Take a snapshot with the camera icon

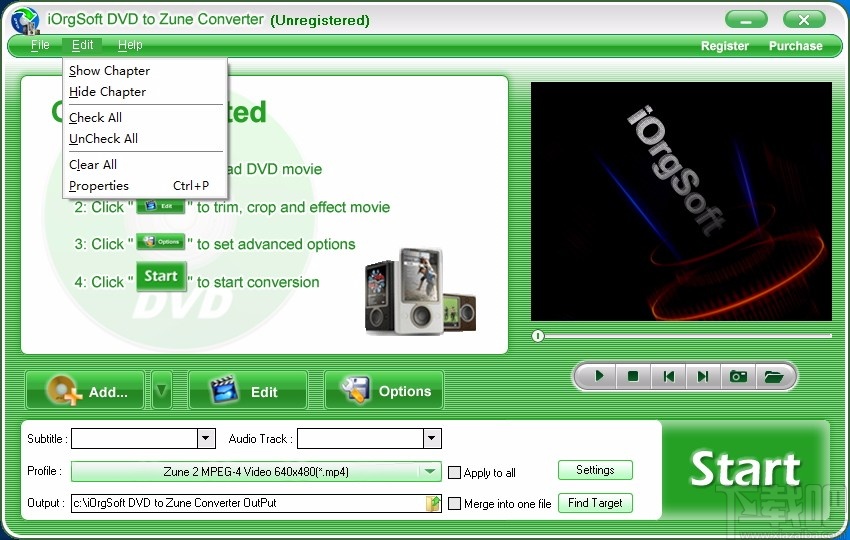pos(738,376)
